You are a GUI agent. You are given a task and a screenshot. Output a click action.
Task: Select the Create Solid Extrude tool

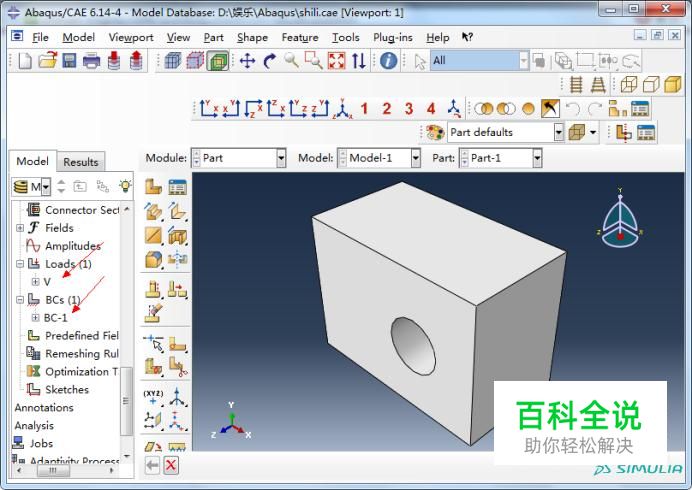point(153,212)
